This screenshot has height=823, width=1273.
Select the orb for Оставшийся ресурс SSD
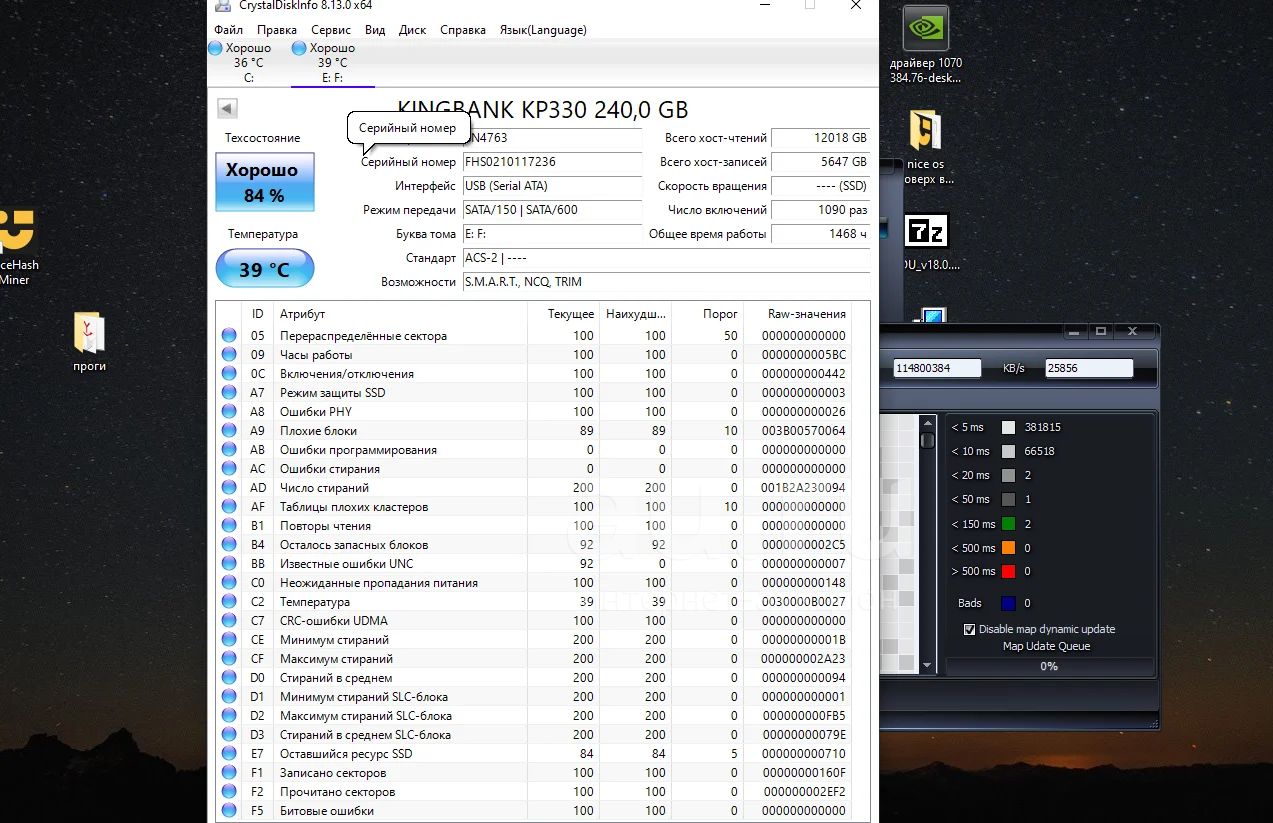pos(230,754)
